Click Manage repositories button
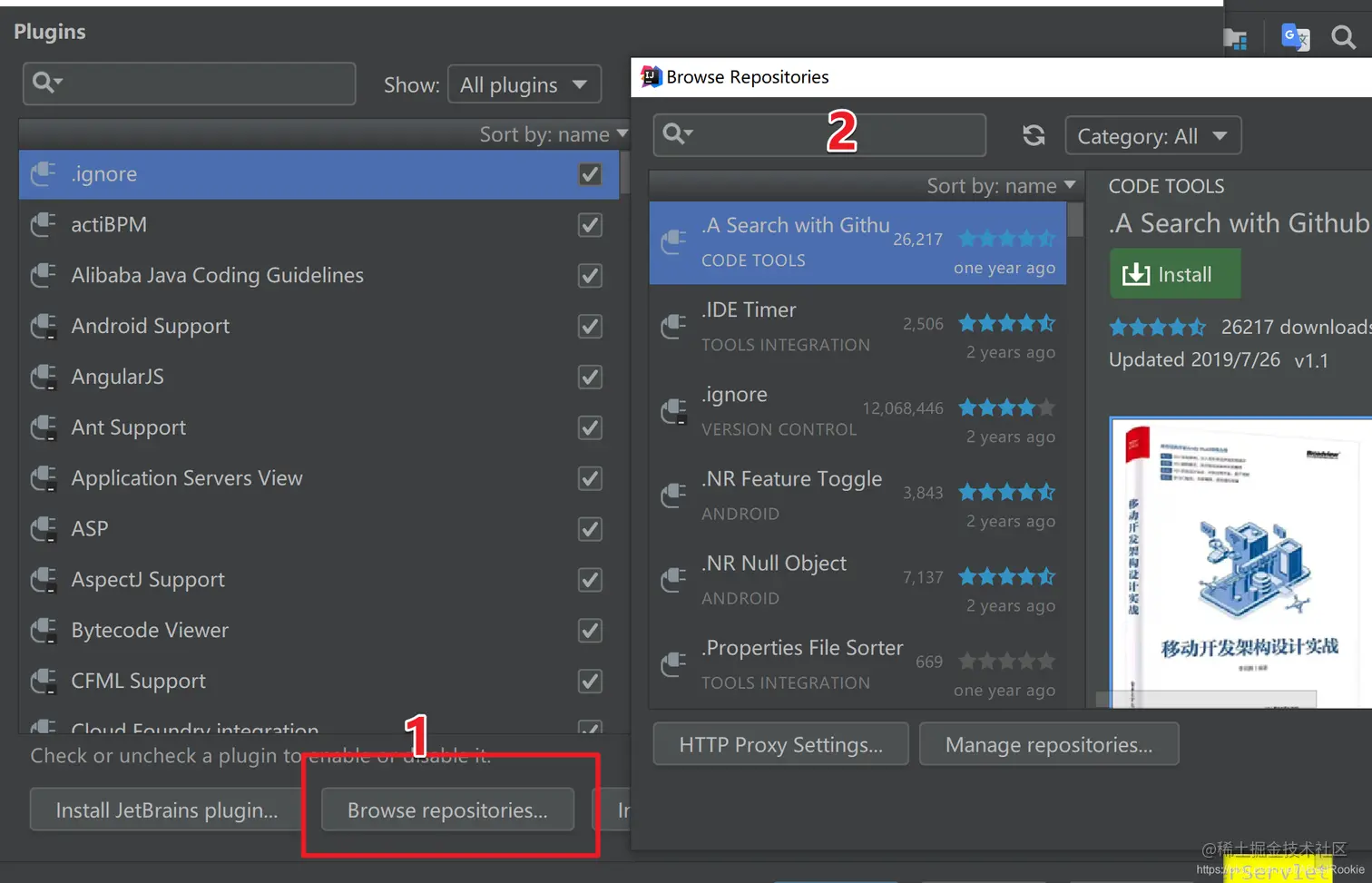 pos(1049,744)
